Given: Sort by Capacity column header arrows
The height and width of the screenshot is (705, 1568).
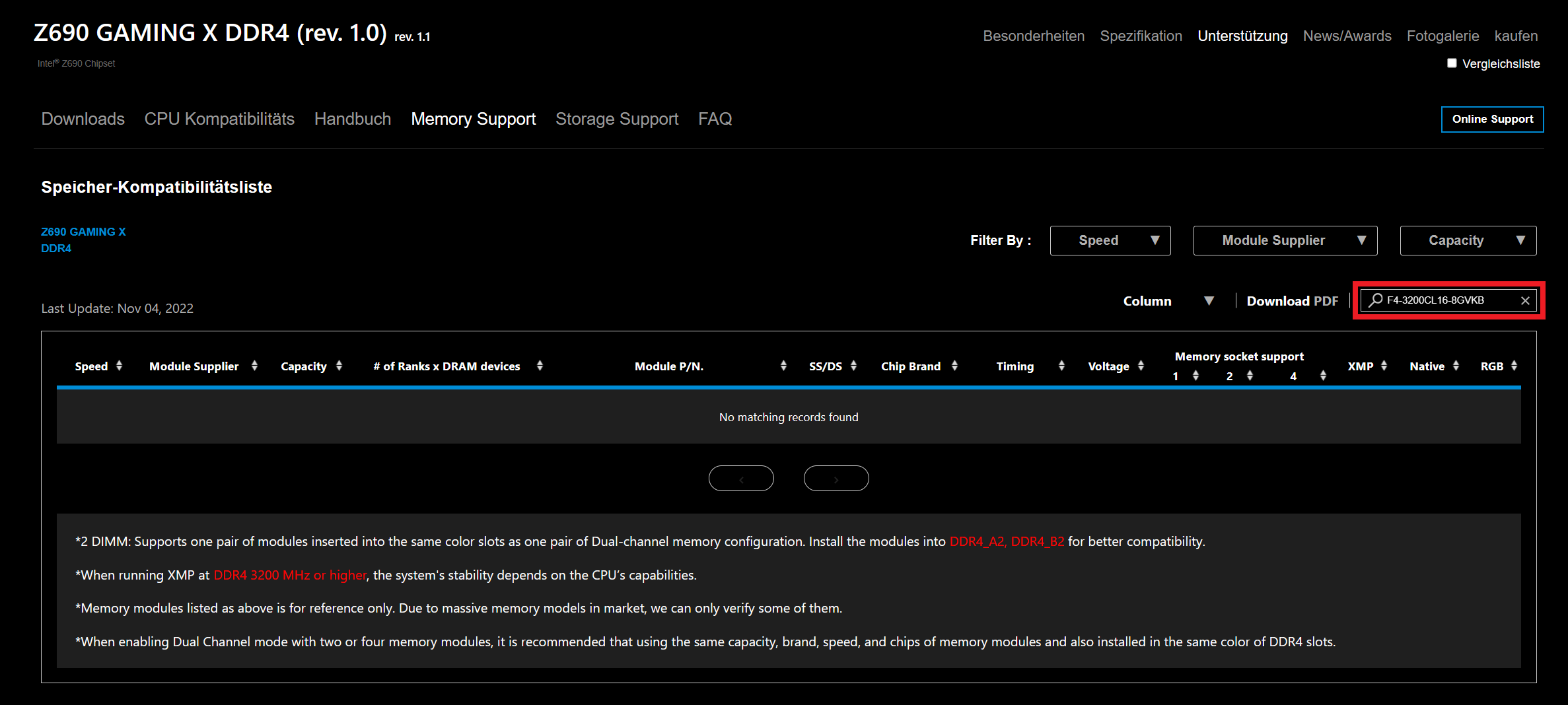Looking at the screenshot, I should pos(339,366).
